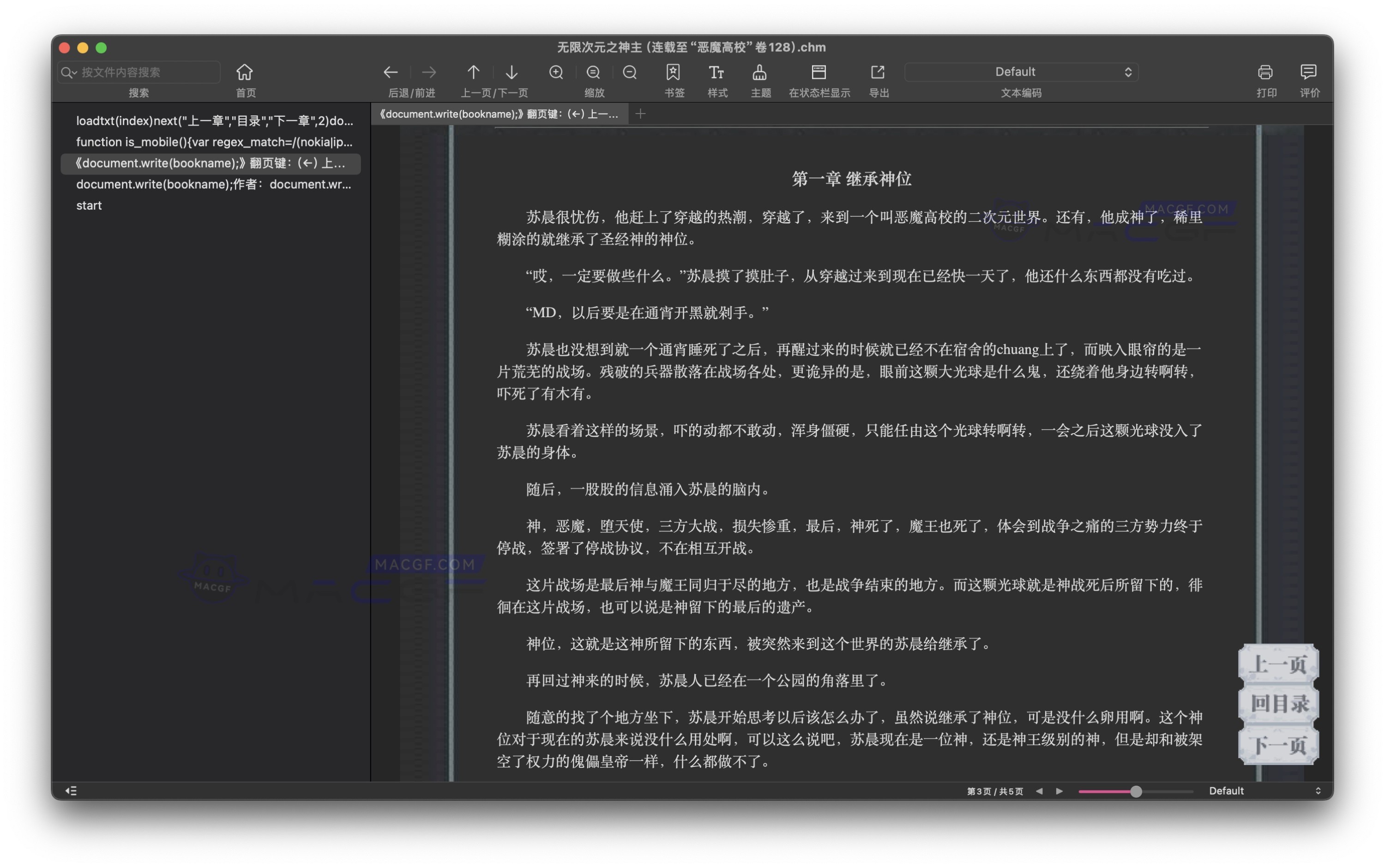This screenshot has height=868, width=1385.
Task: Open the 书签 bookmarks panel
Action: [x=673, y=72]
